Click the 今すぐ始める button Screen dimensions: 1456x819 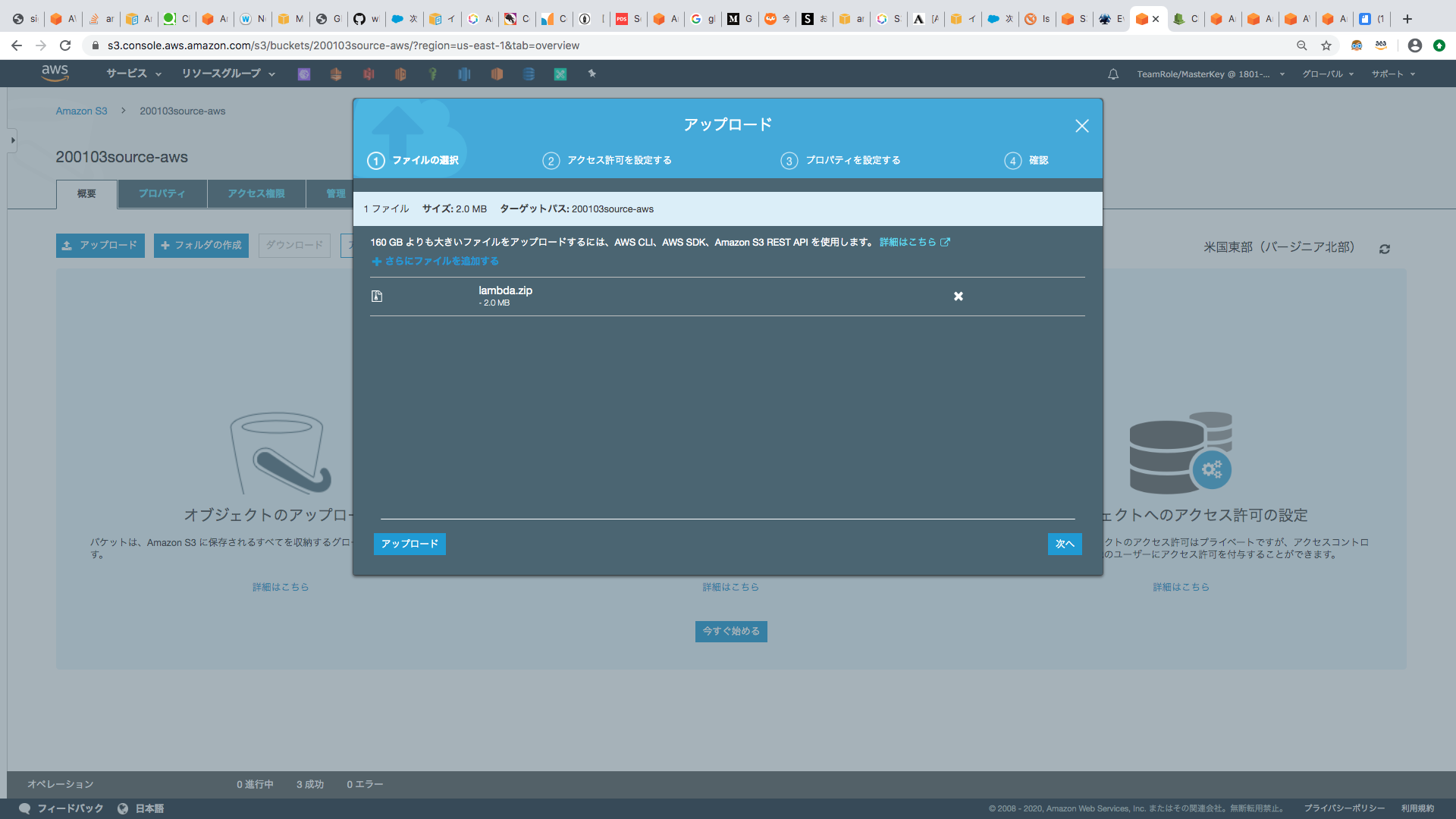point(731,632)
